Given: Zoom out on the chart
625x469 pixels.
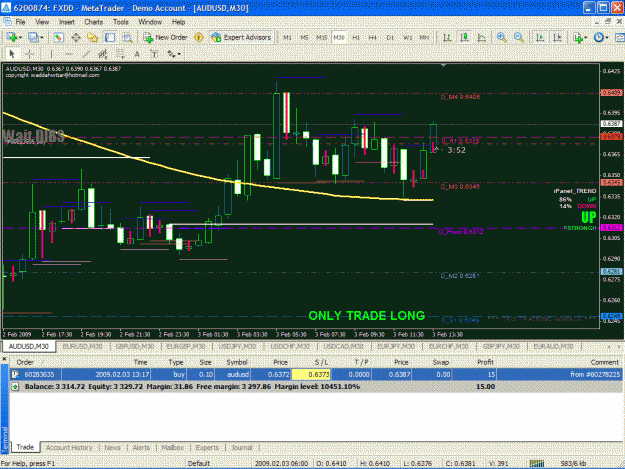Looking at the screenshot, I should [x=519, y=37].
